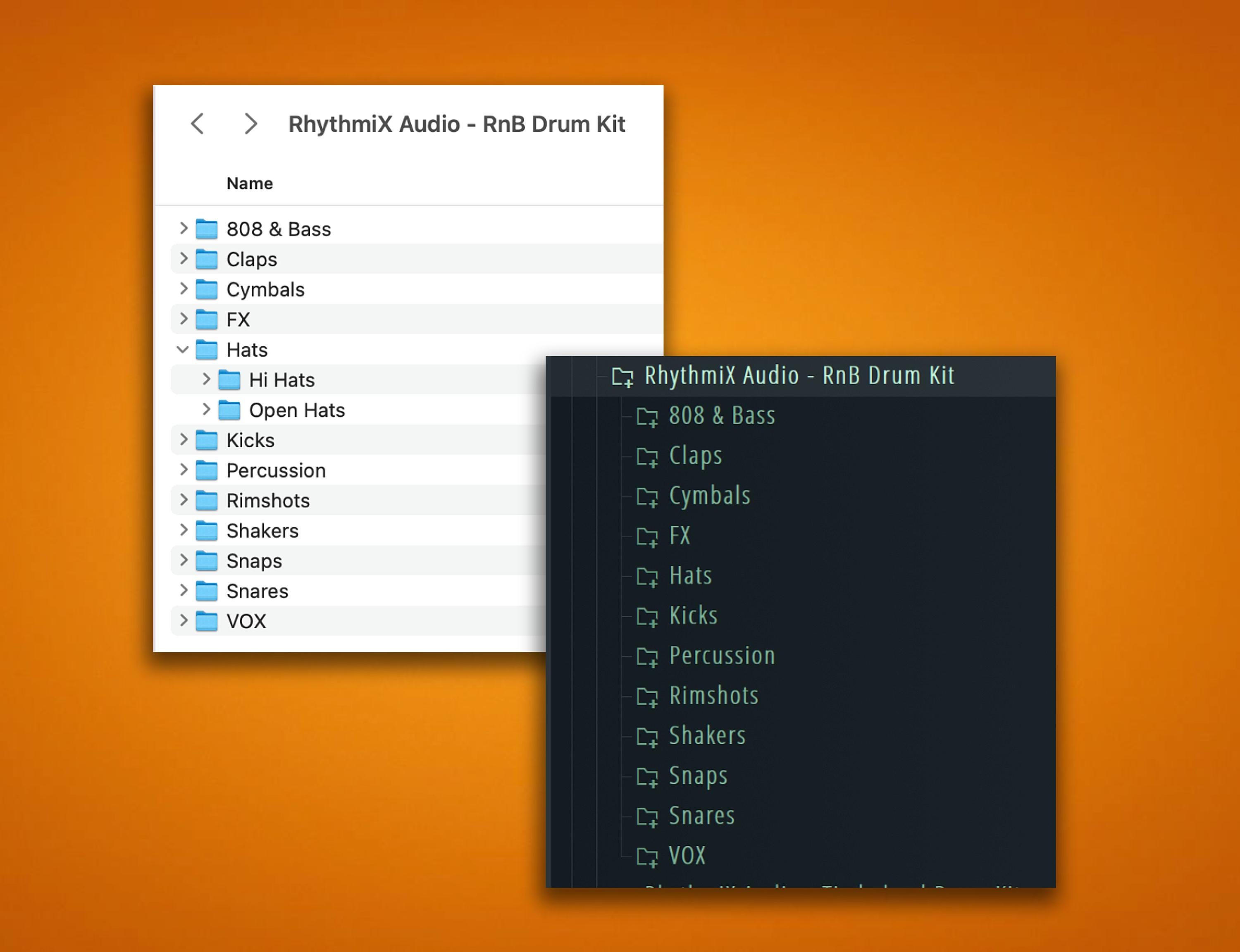This screenshot has width=1240, height=952.
Task: Select the blue Cymbals folder icon in Finder
Action: pyautogui.click(x=207, y=289)
